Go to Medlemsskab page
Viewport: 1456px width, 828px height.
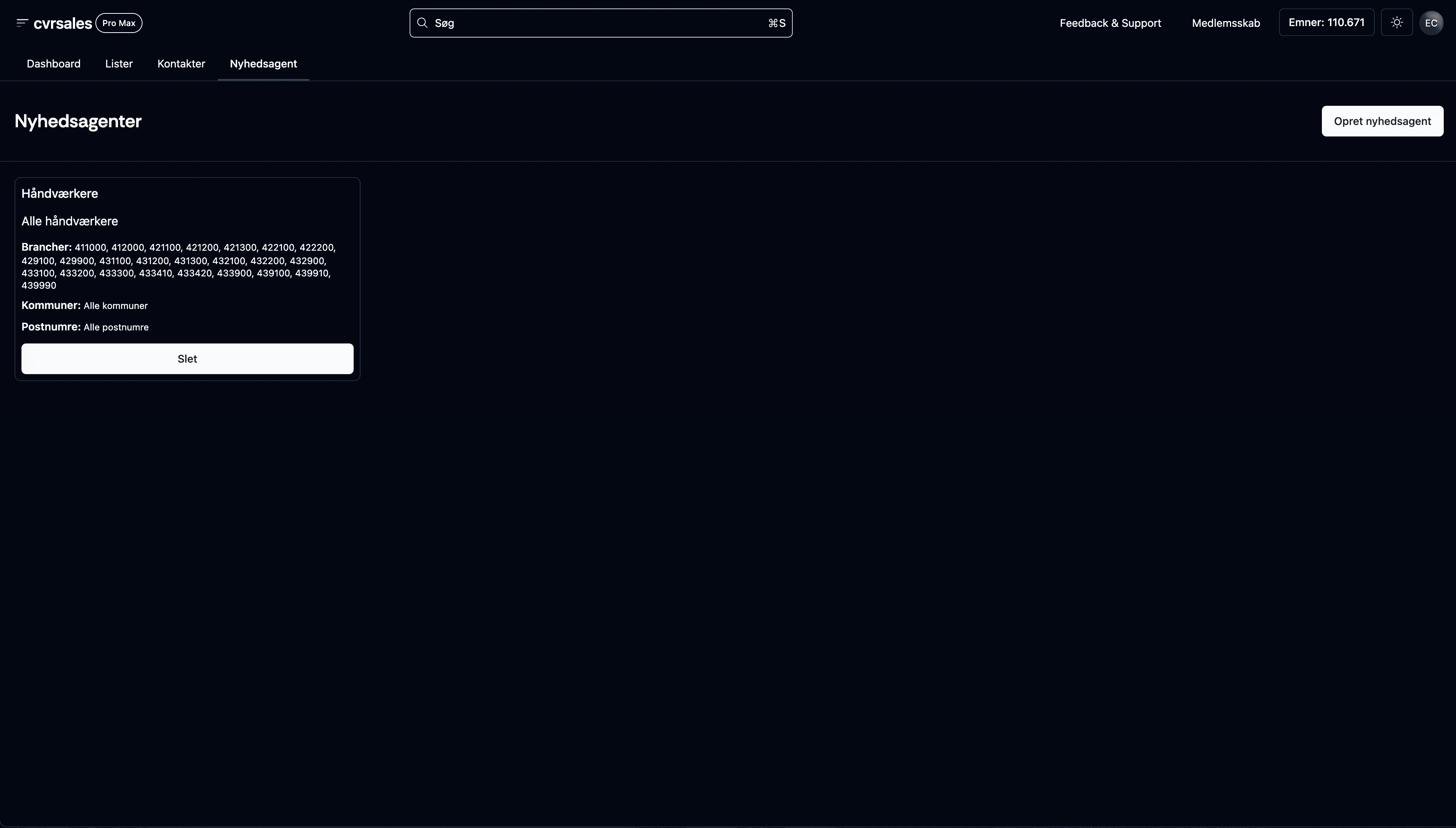point(1225,23)
